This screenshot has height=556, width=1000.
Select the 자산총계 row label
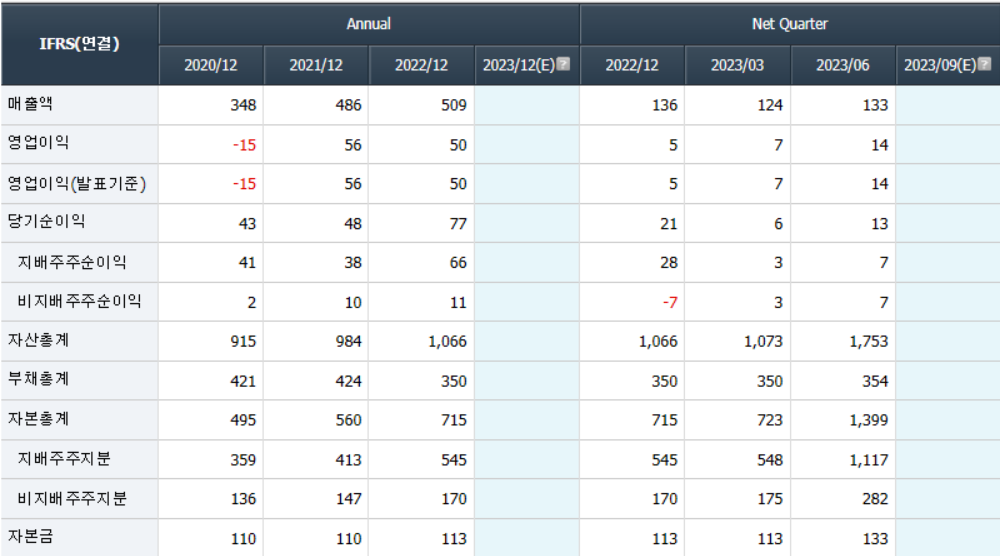point(38,340)
